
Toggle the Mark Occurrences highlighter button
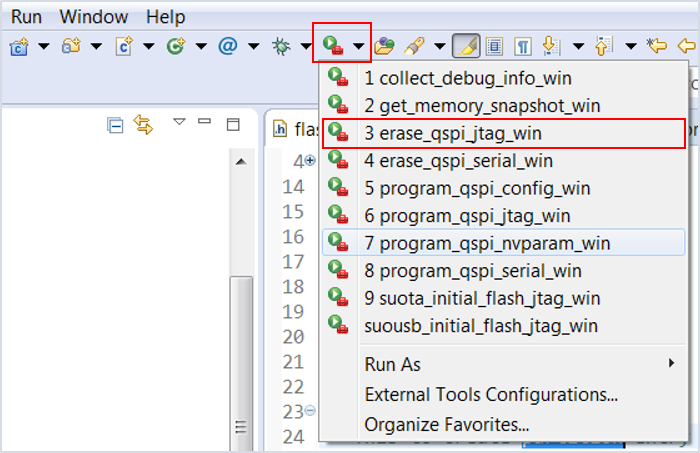(x=465, y=46)
